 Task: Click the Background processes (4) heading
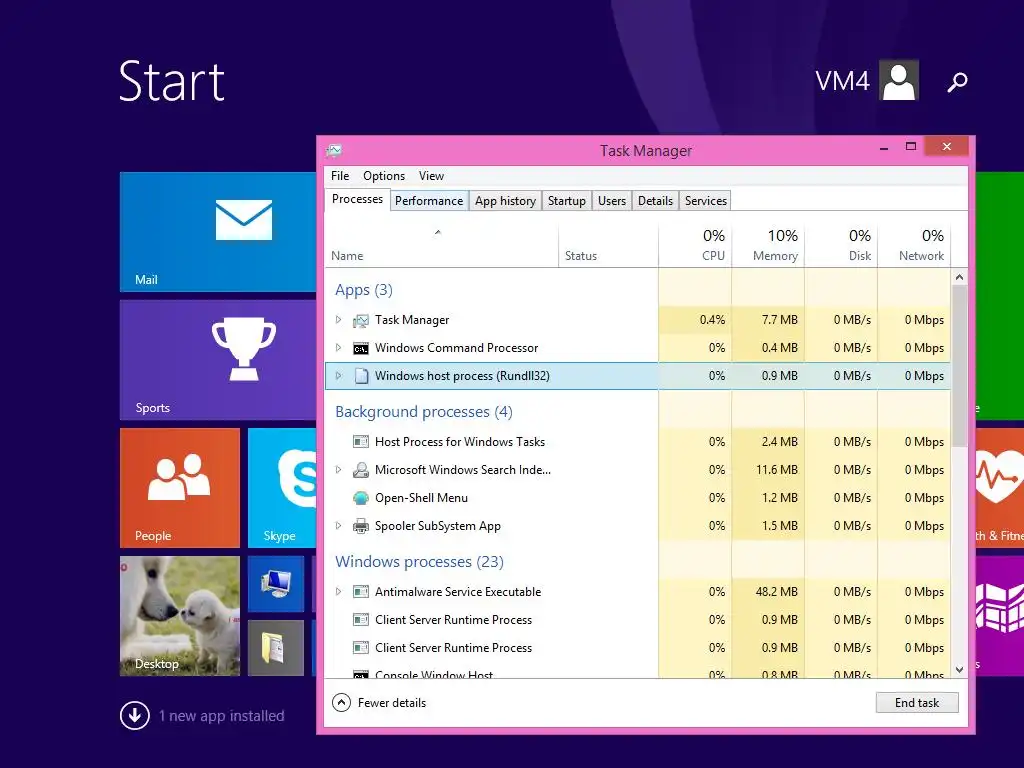tap(424, 412)
